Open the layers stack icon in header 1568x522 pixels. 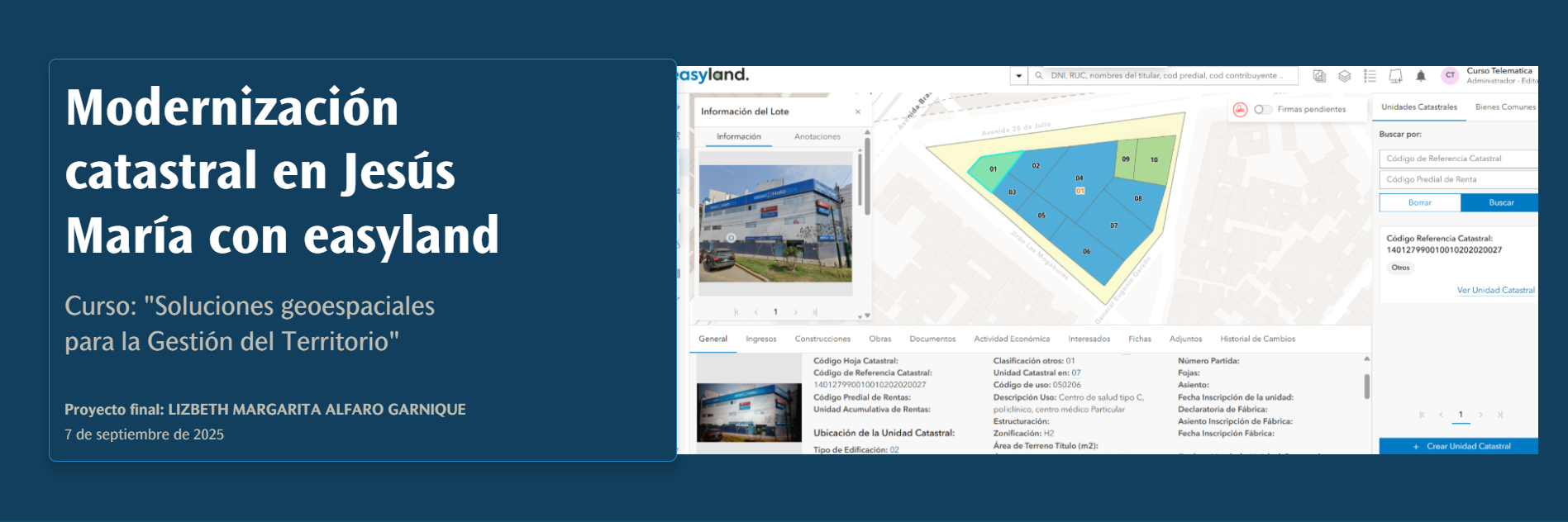(1345, 76)
